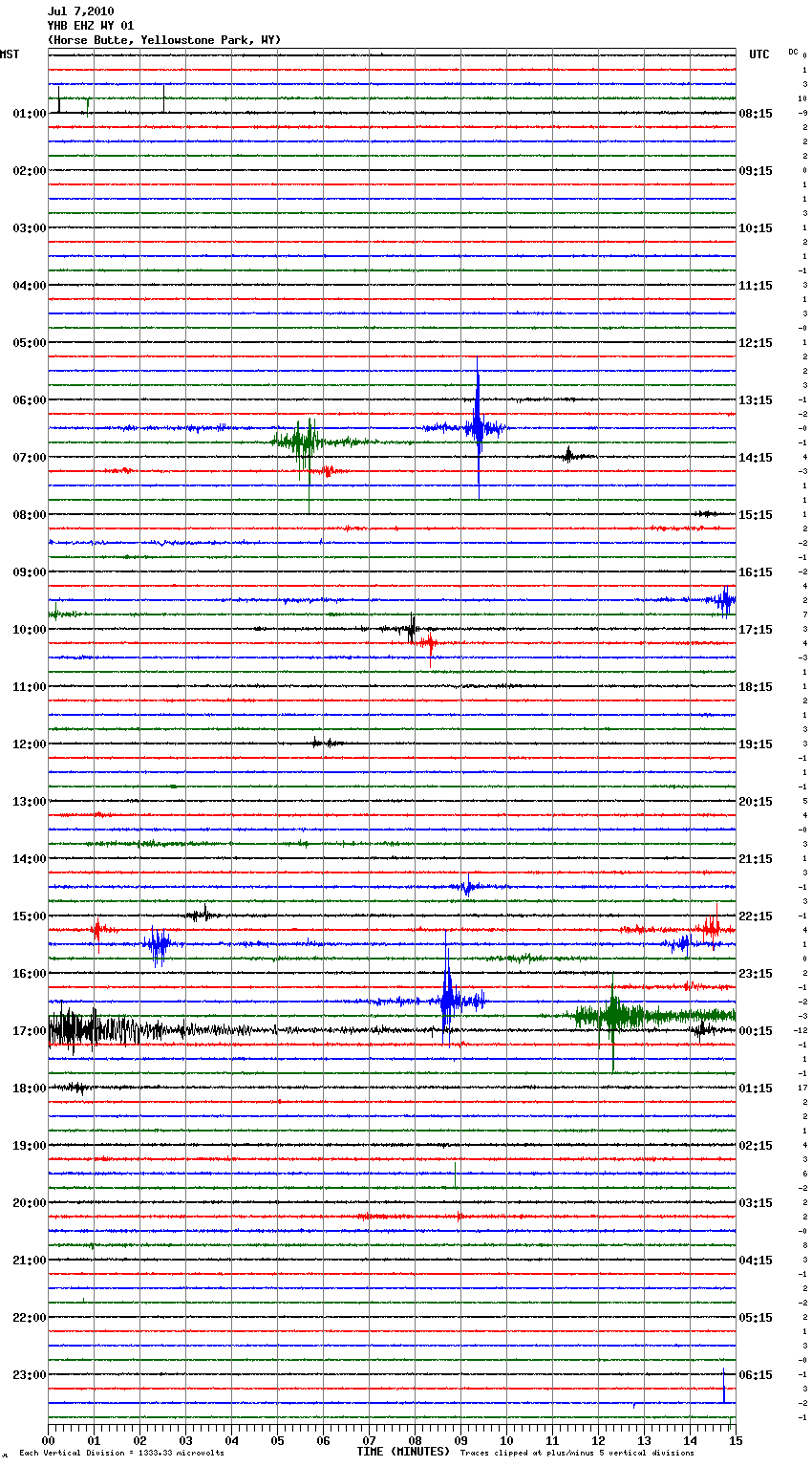Viewport: 812px width, 1466px height.
Task: Select the 01:00 MST time label
Action: (30, 114)
